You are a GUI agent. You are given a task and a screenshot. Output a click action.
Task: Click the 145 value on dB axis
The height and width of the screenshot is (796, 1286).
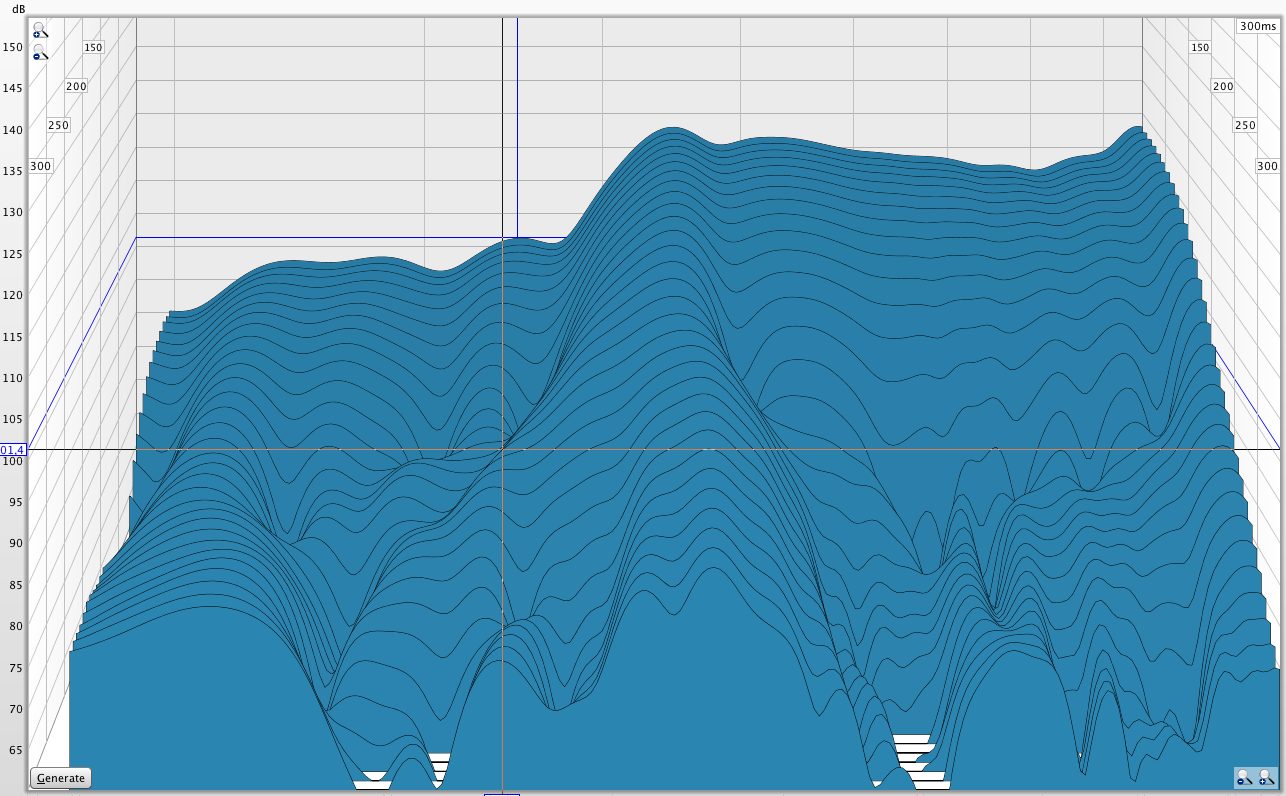point(13,88)
